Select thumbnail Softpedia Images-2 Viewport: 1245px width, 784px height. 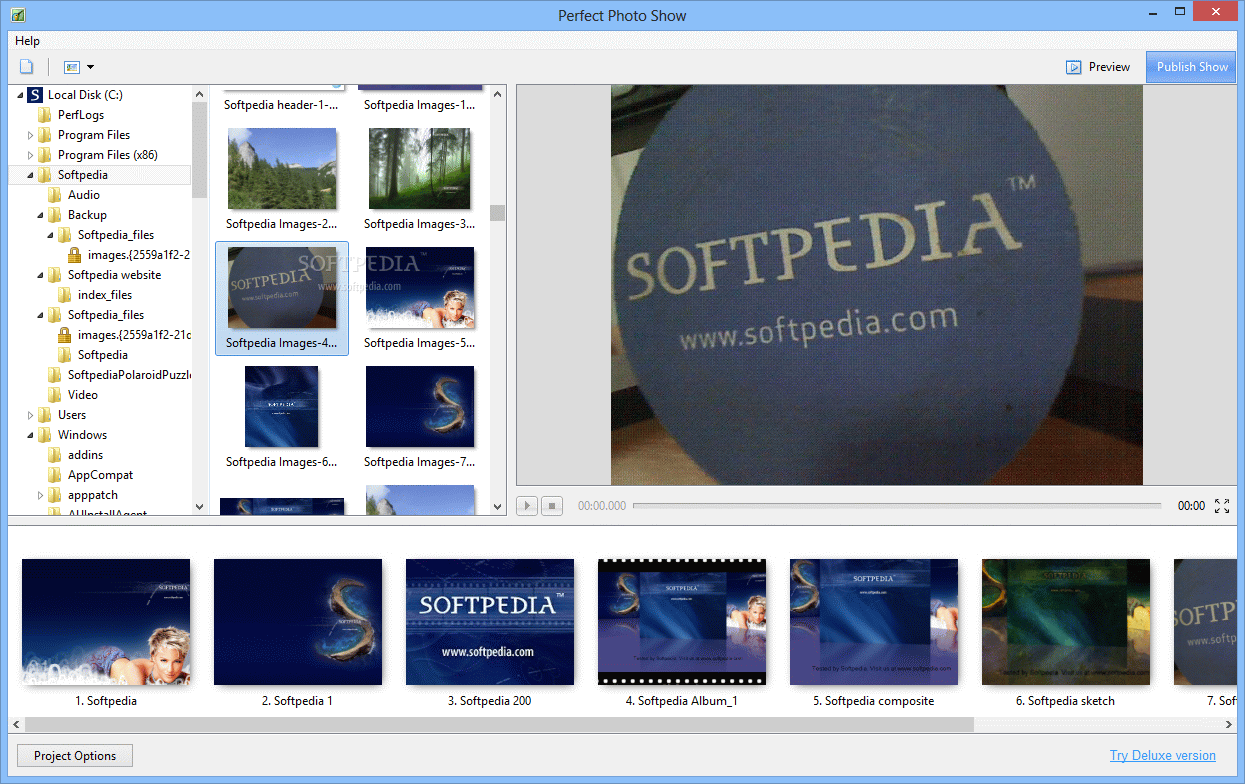point(281,169)
